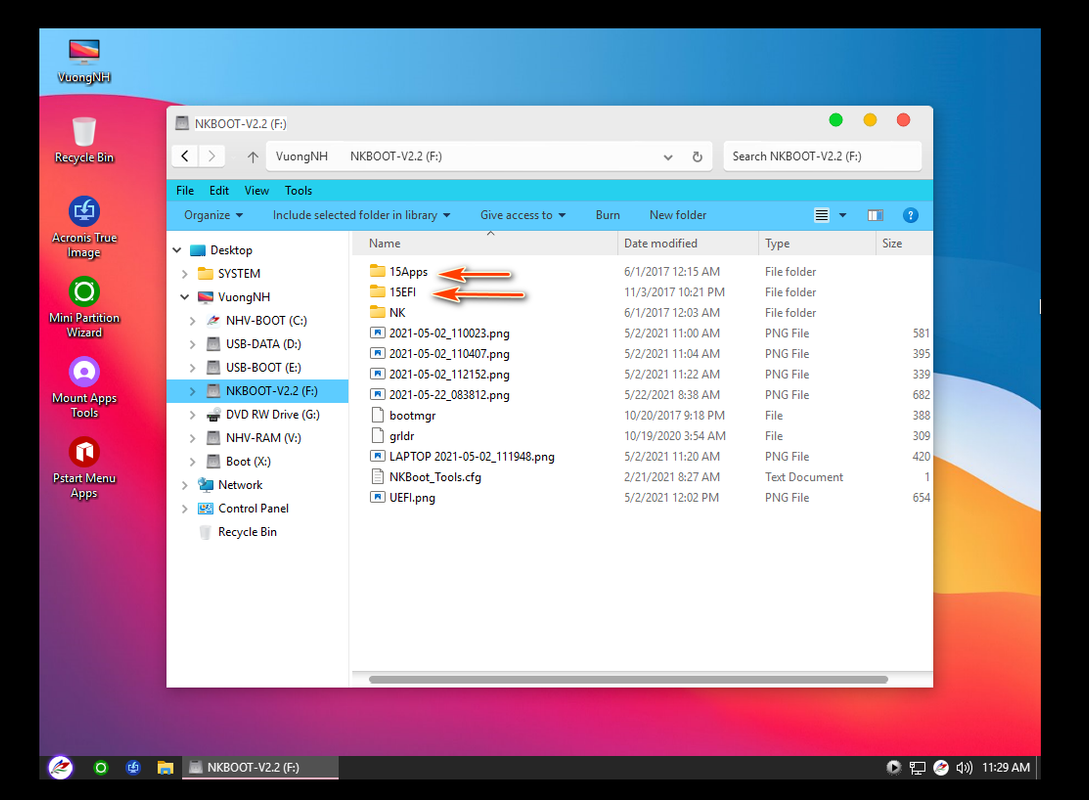Open Acronis taskbar icon
The image size is (1089, 800).
click(133, 767)
